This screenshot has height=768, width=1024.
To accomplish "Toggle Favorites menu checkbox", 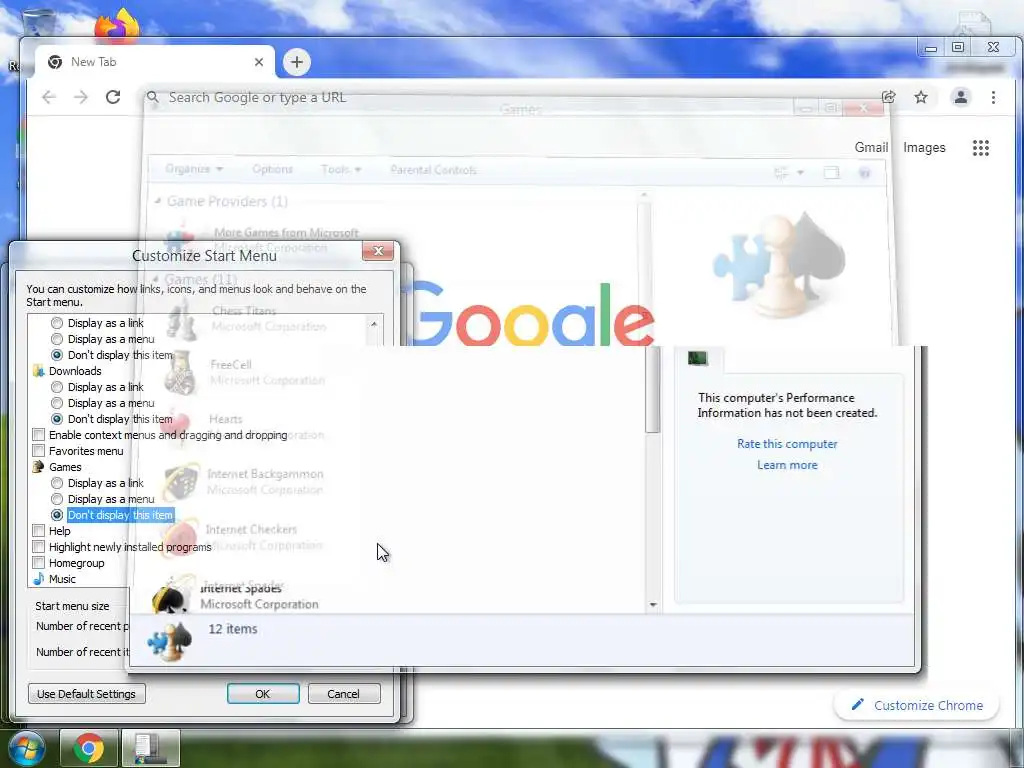I will pyautogui.click(x=39, y=451).
